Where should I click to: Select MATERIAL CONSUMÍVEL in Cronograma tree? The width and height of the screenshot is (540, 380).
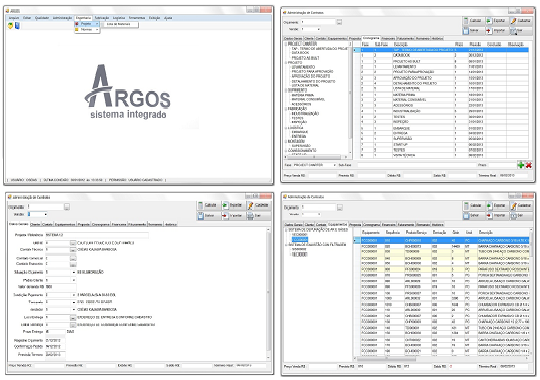click(x=308, y=99)
